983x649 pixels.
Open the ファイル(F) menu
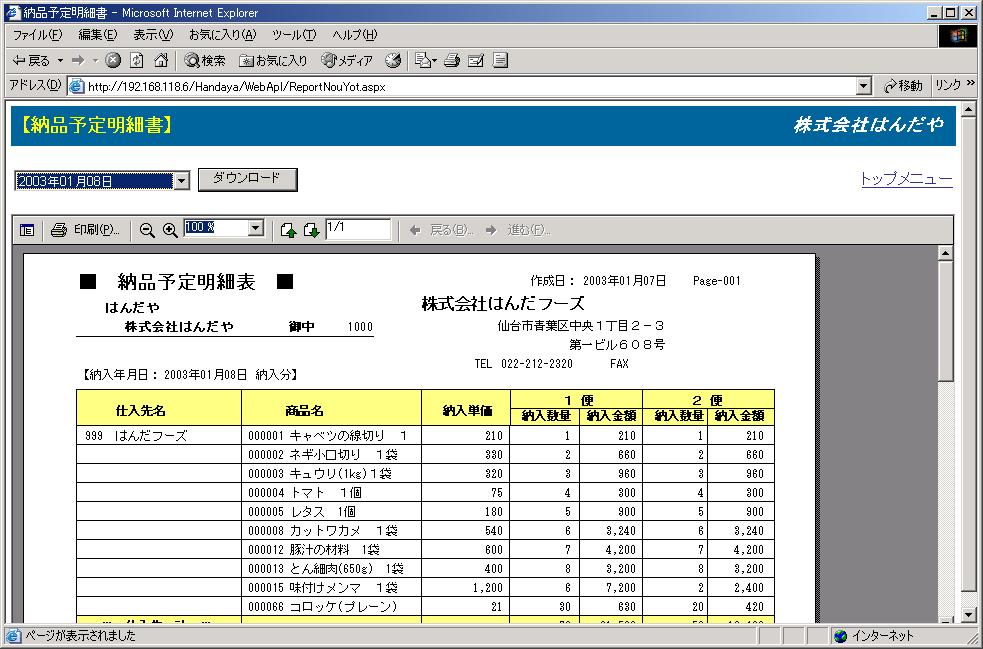click(38, 35)
